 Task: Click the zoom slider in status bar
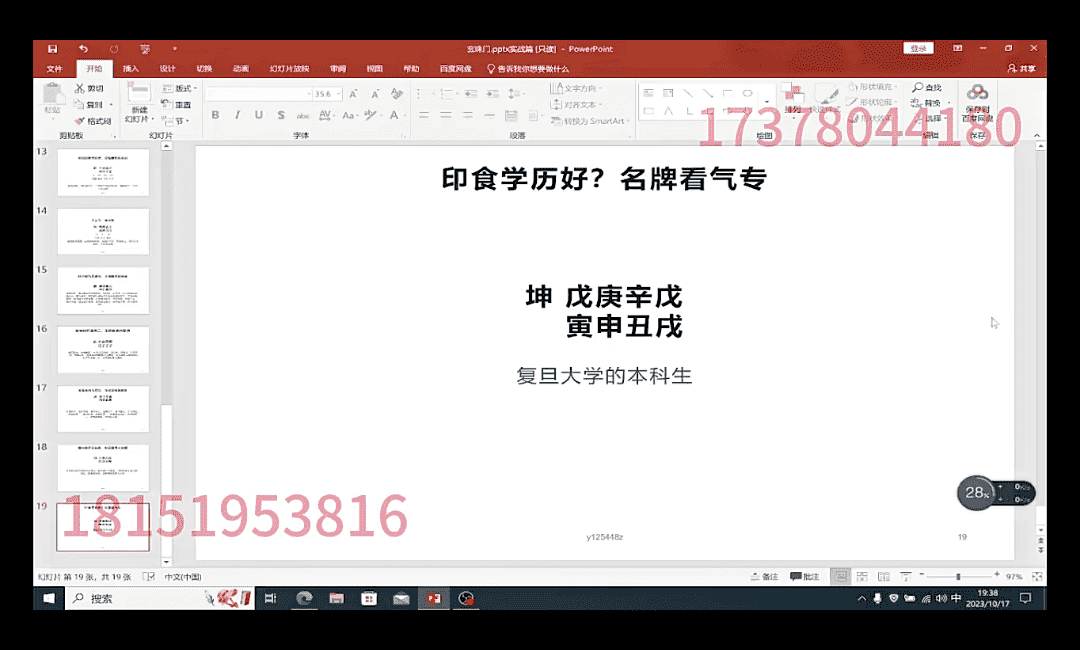pos(958,577)
